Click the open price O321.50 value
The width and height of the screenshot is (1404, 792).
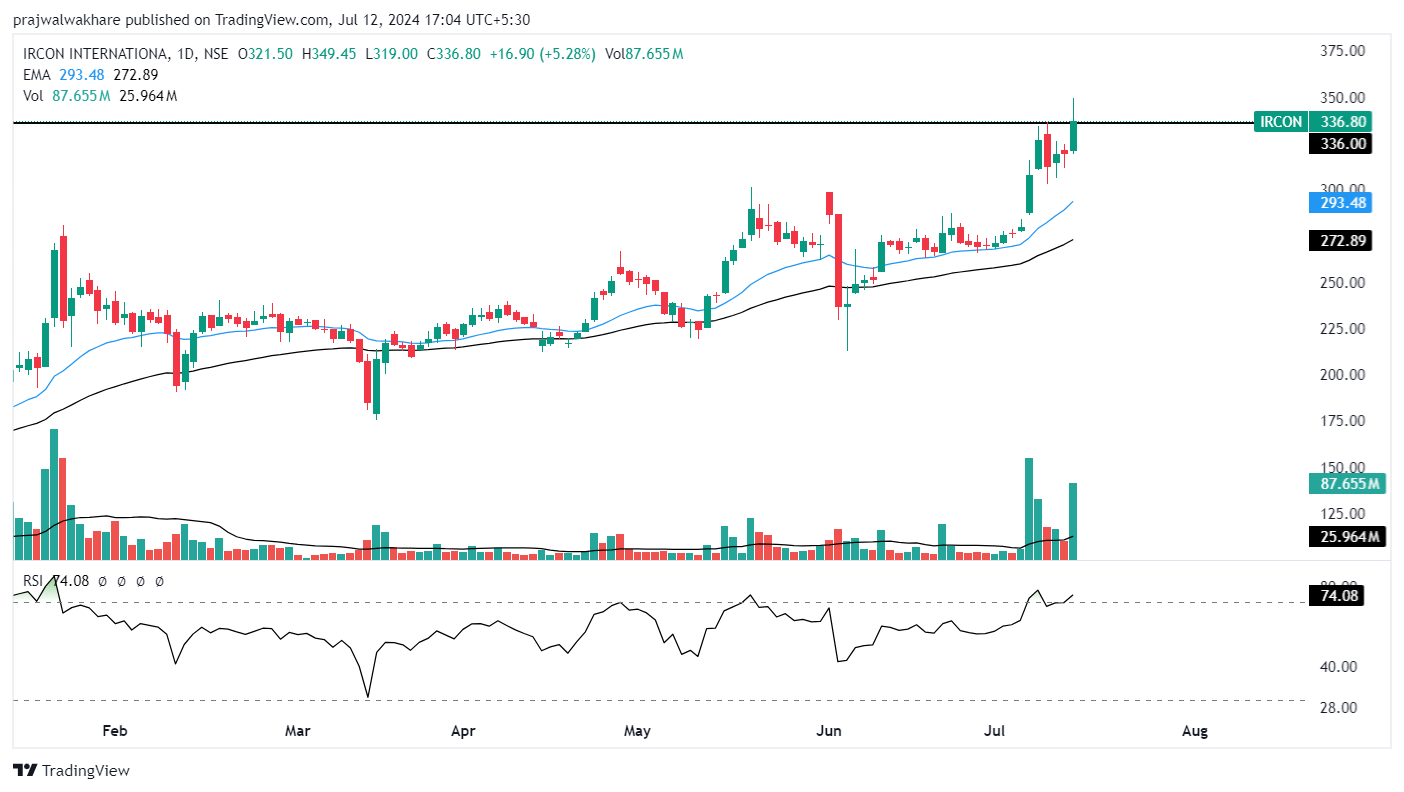pyautogui.click(x=266, y=54)
